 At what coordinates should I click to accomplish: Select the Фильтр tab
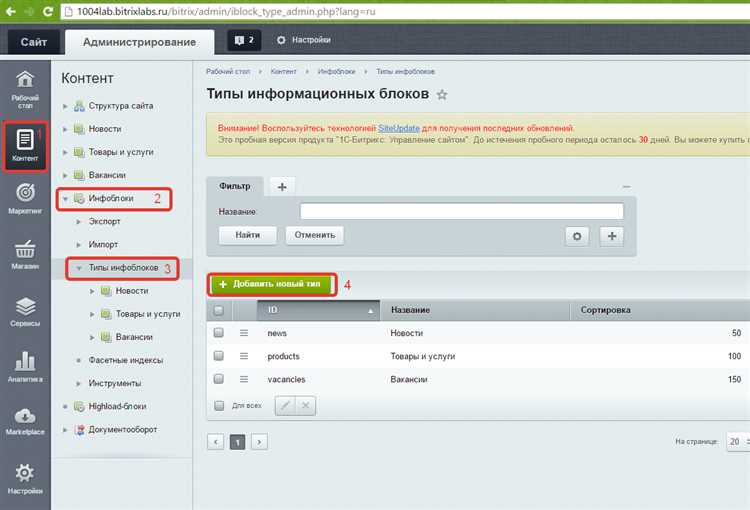tap(235, 186)
